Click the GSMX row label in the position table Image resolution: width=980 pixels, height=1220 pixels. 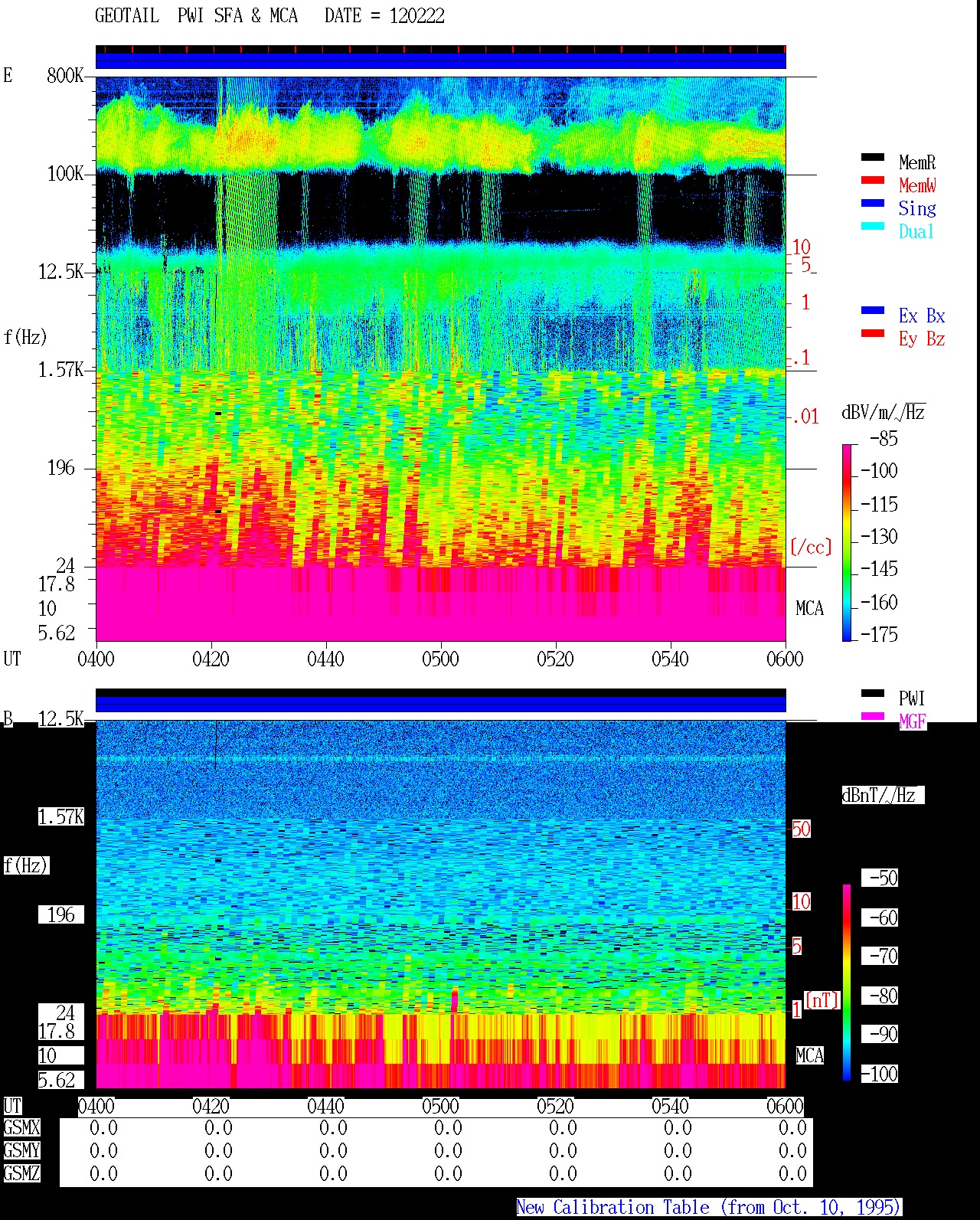(21, 1128)
